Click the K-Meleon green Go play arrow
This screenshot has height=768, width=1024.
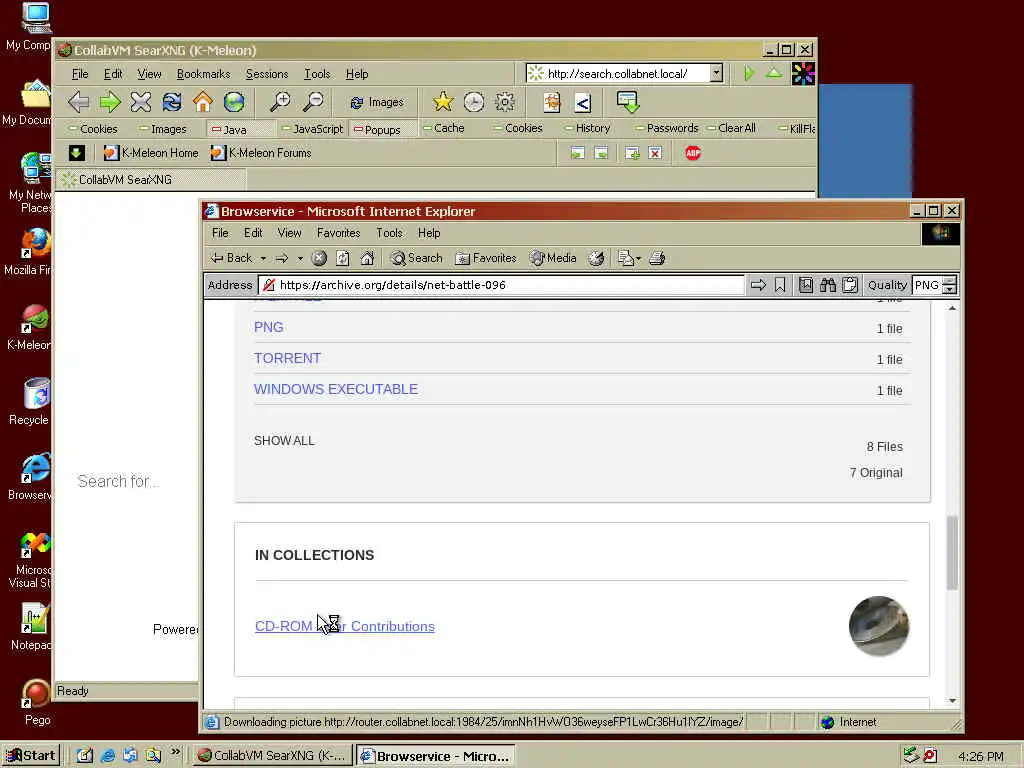pos(749,73)
